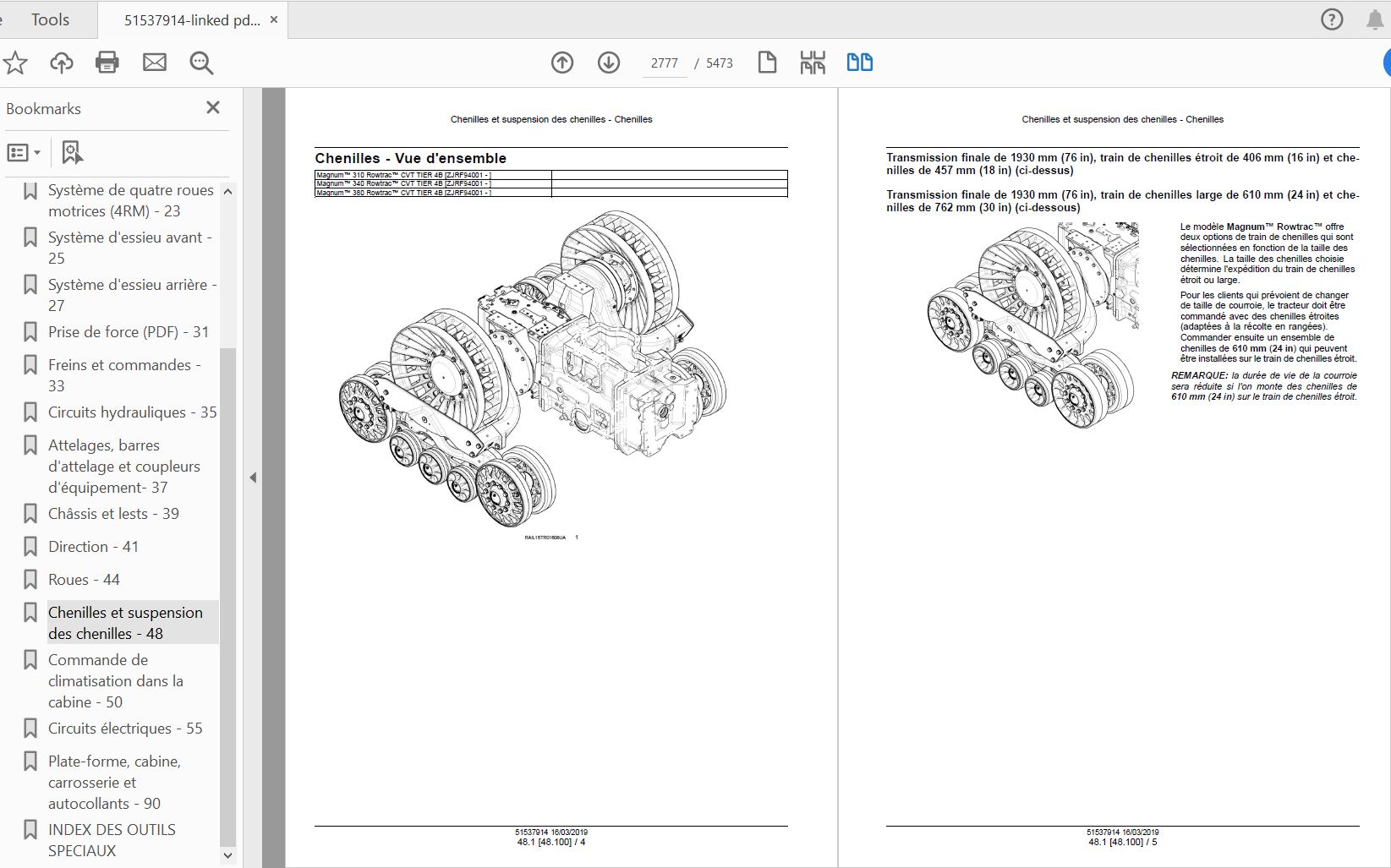Add the document to starred favorites
The height and width of the screenshot is (868, 1391).
14,63
